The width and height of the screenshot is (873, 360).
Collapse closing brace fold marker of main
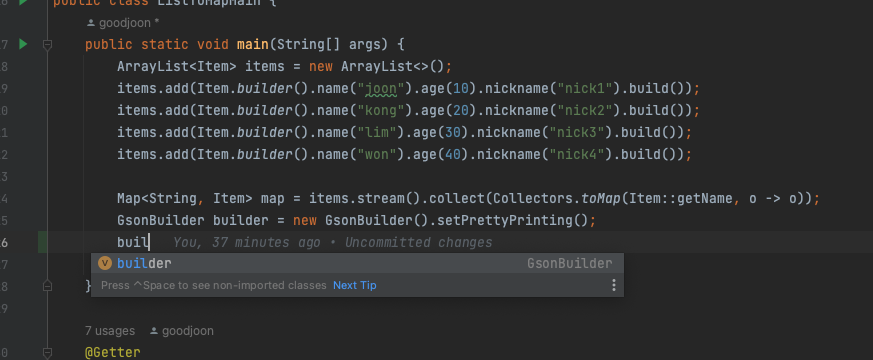click(x=47, y=285)
